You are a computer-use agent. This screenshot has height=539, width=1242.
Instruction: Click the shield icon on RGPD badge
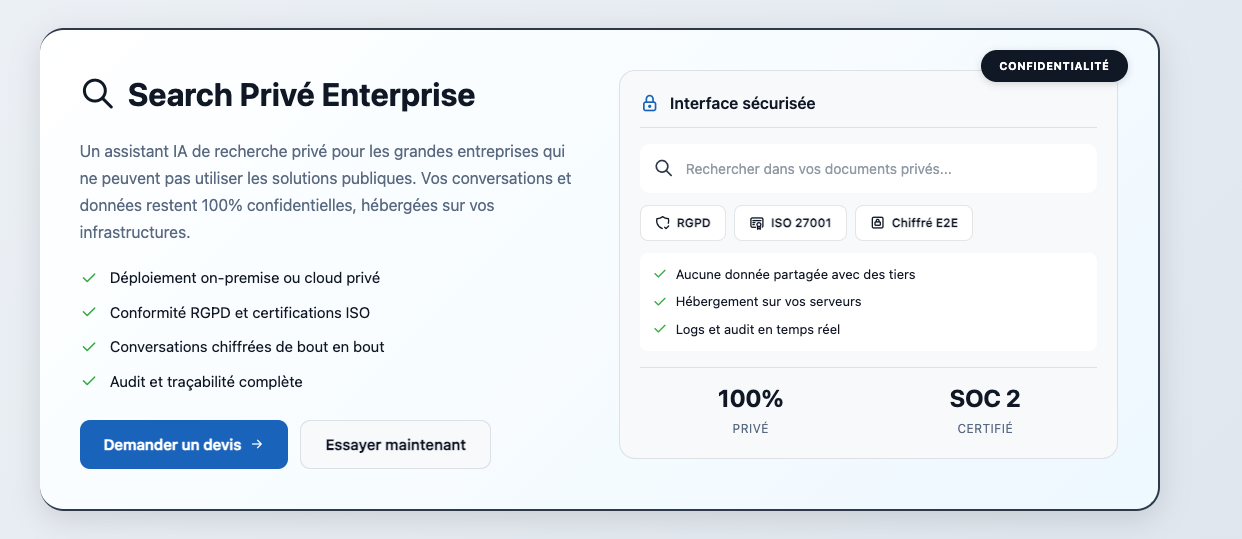click(x=661, y=223)
